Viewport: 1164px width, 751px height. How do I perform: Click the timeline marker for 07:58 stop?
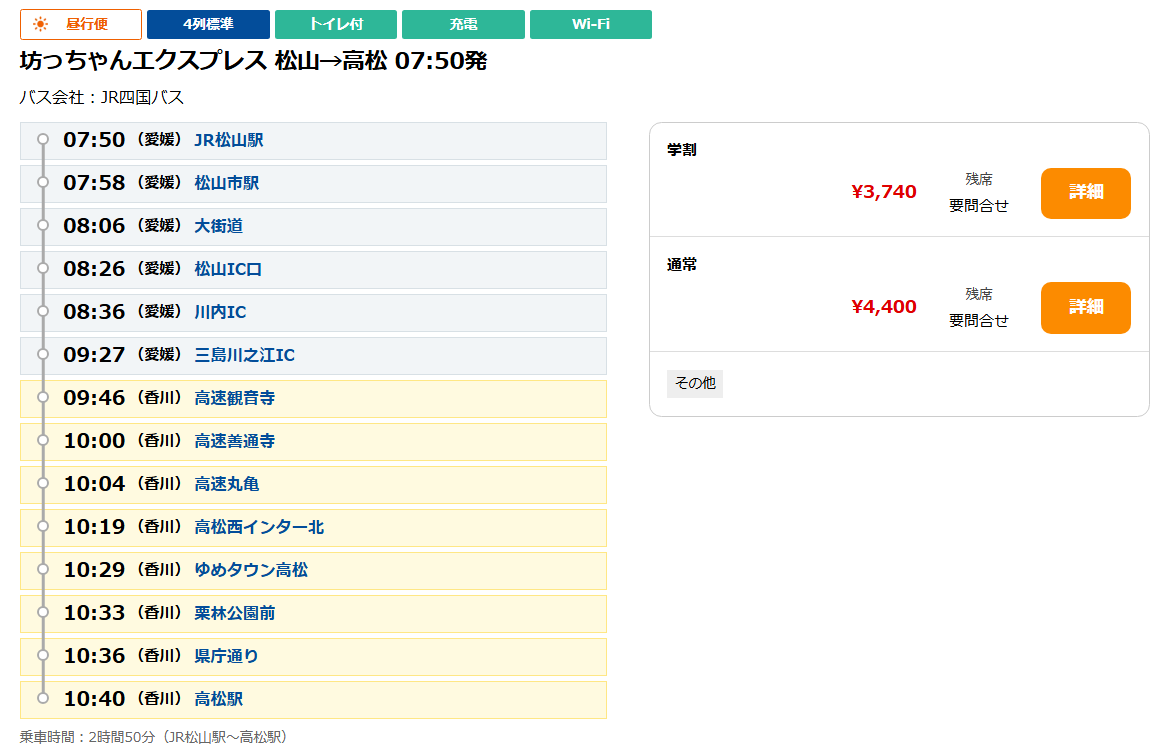[43, 183]
